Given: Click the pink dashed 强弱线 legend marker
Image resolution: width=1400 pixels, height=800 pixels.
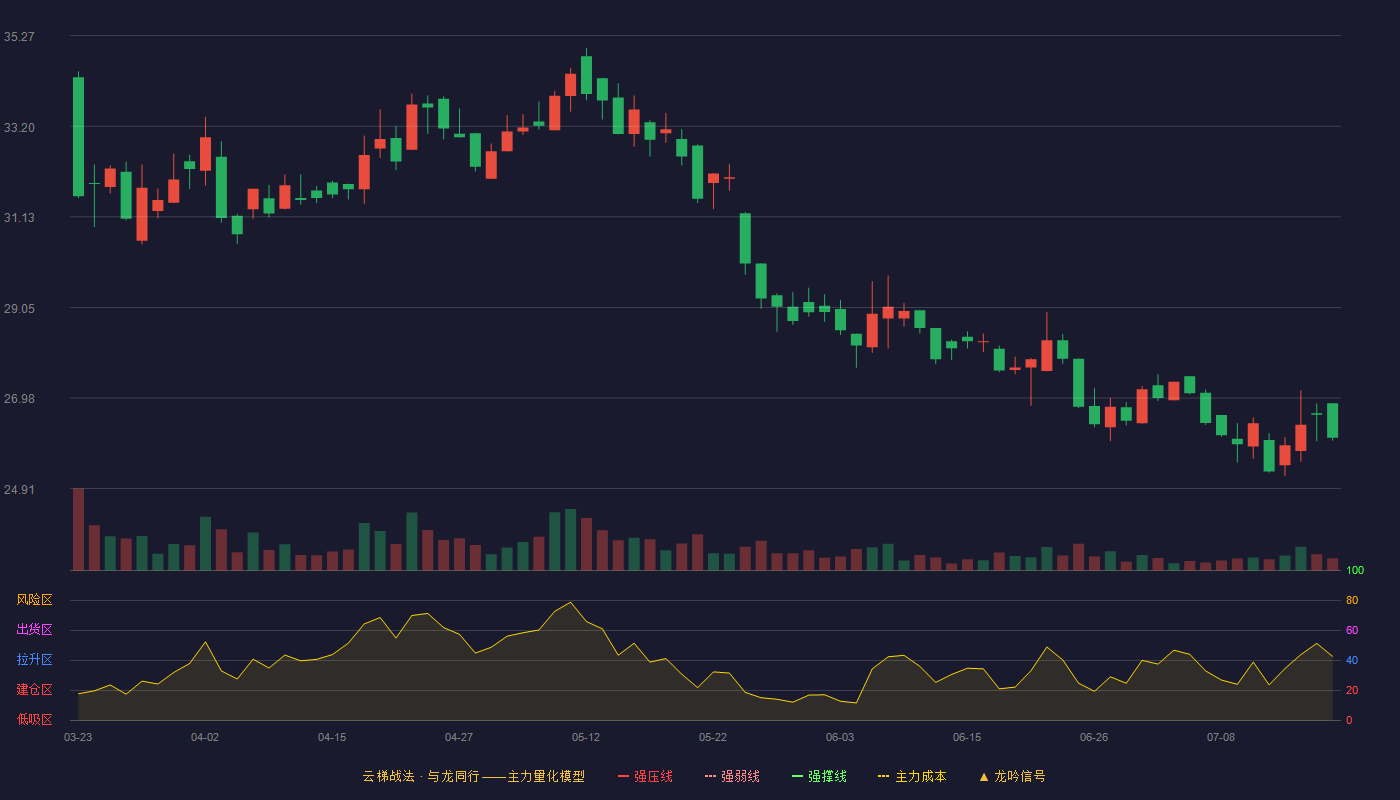Looking at the screenshot, I should click(710, 776).
